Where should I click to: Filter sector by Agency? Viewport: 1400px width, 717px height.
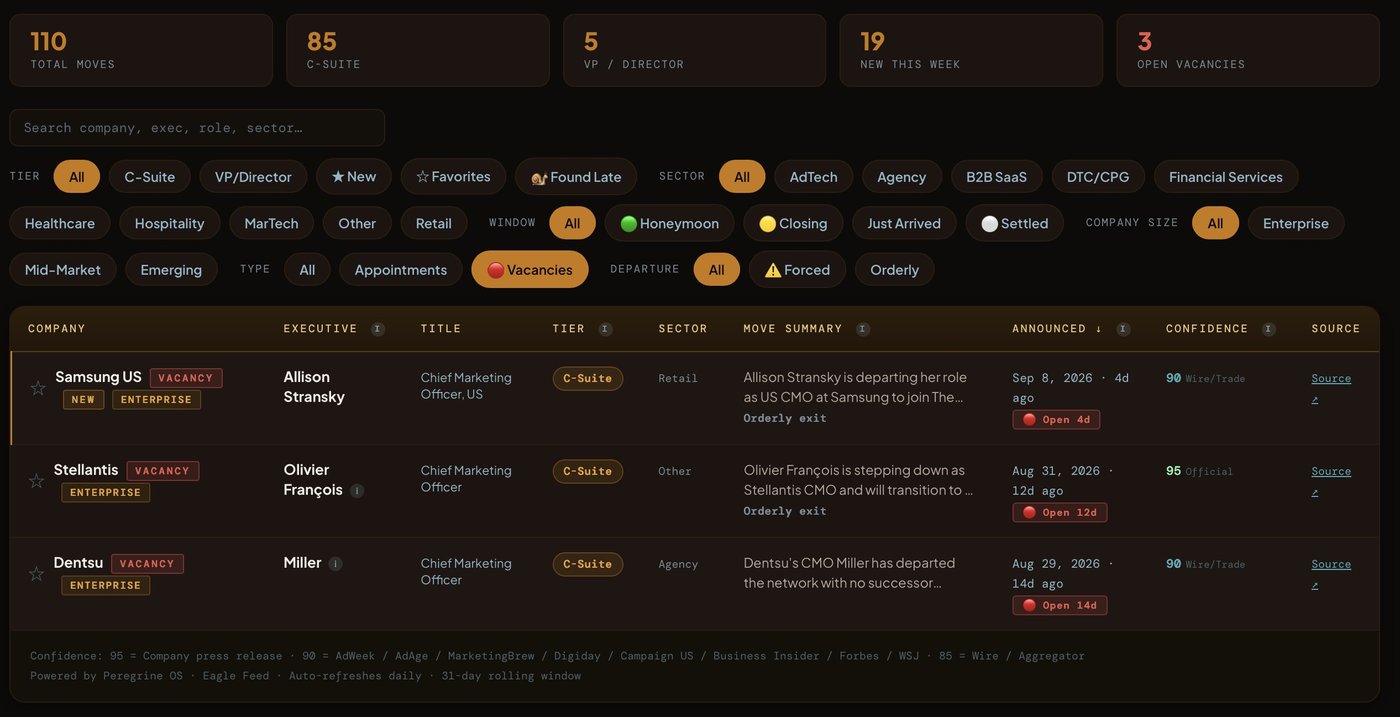click(x=902, y=177)
